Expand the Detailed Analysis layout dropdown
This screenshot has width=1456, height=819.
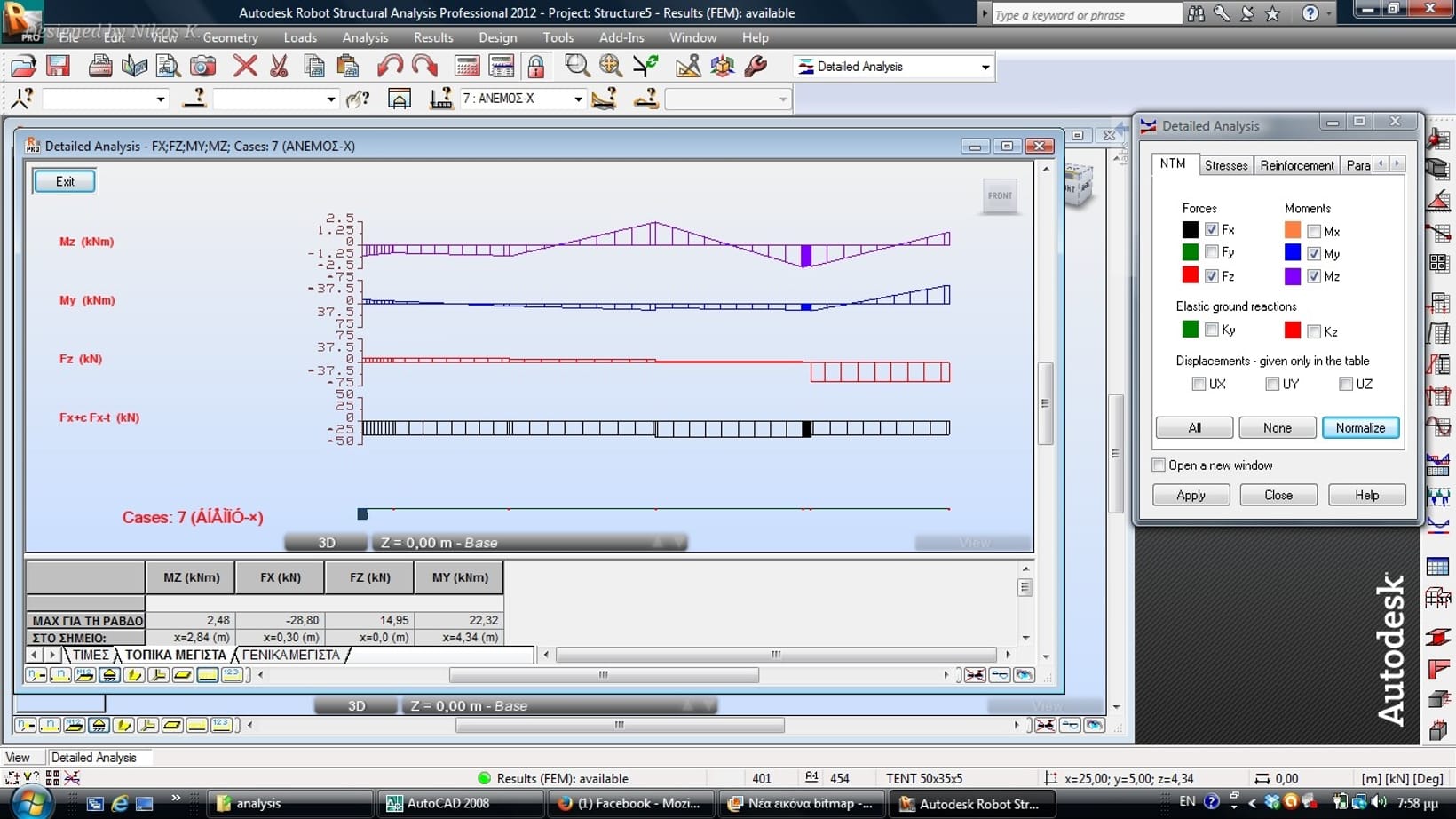click(x=985, y=68)
